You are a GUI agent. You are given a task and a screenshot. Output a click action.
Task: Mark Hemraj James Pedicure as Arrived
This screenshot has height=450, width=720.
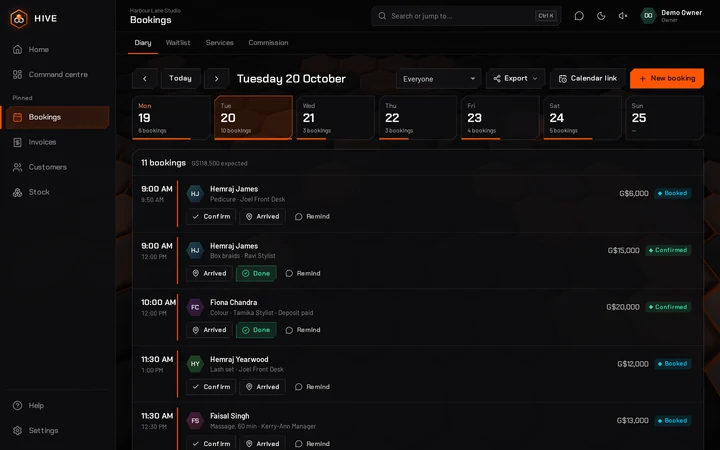[262, 217]
